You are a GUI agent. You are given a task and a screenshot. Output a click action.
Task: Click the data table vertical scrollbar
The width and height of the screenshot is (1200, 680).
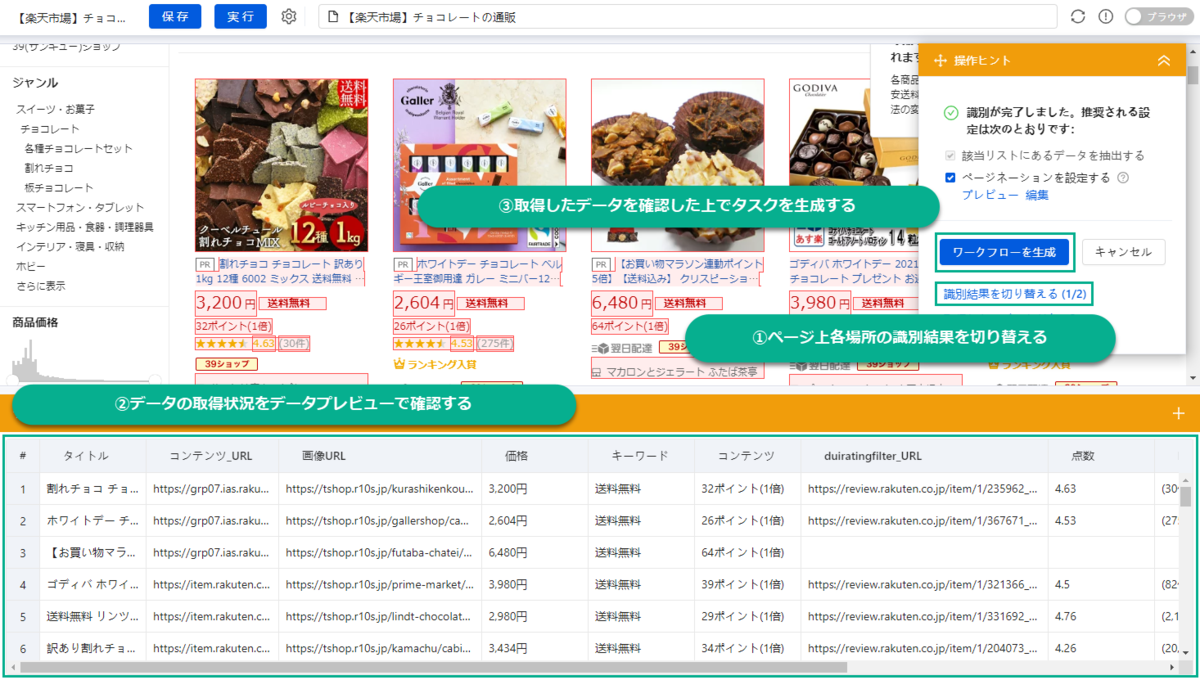point(1186,497)
